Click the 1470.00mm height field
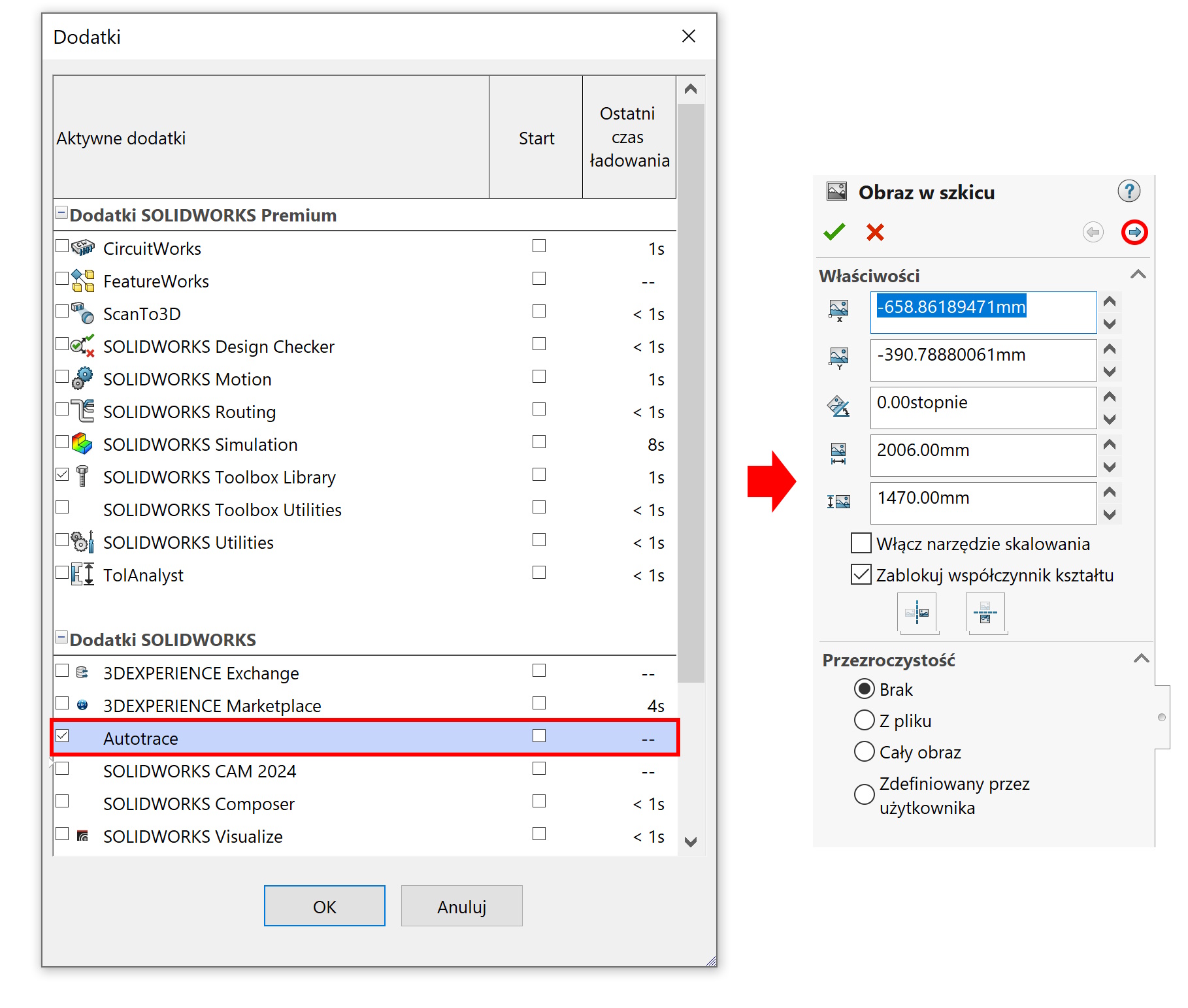The width and height of the screenshot is (1188, 1008). [x=983, y=503]
